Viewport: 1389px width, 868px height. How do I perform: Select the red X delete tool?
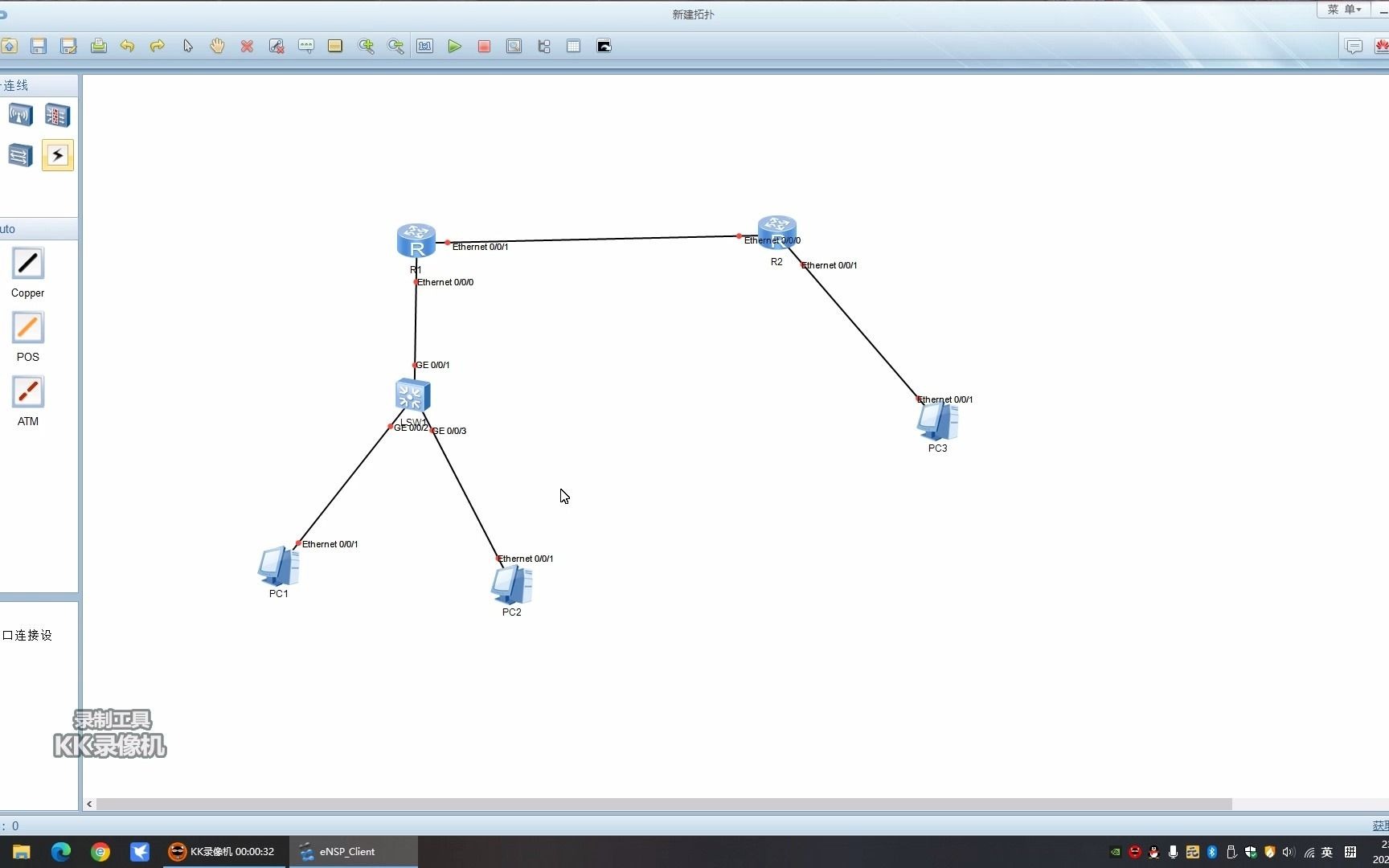point(247,47)
